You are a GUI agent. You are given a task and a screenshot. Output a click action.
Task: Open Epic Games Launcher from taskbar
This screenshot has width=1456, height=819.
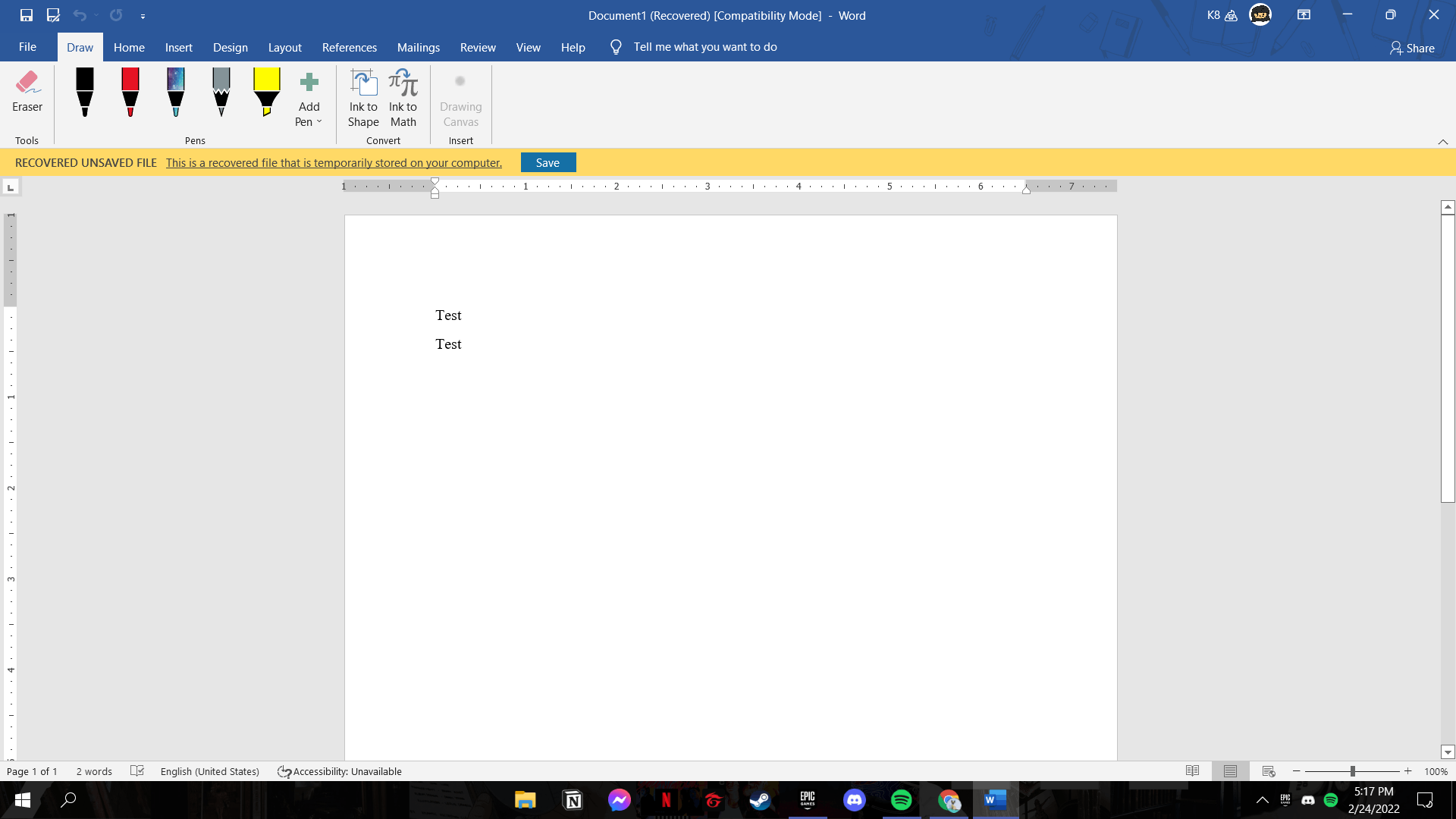coord(808,800)
